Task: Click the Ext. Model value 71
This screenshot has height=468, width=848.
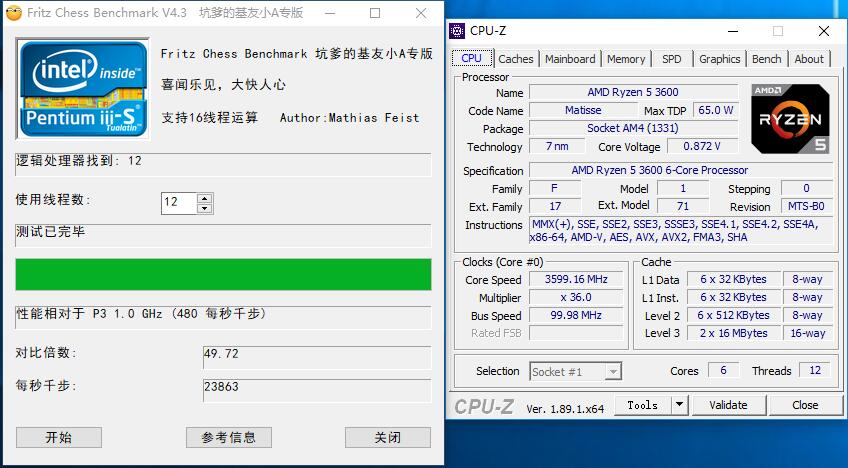Action: 683,206
